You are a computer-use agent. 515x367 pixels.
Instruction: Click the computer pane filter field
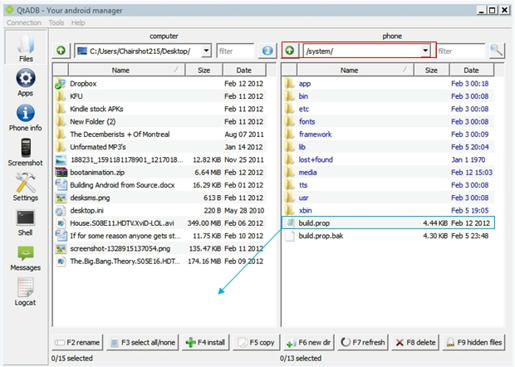point(236,51)
